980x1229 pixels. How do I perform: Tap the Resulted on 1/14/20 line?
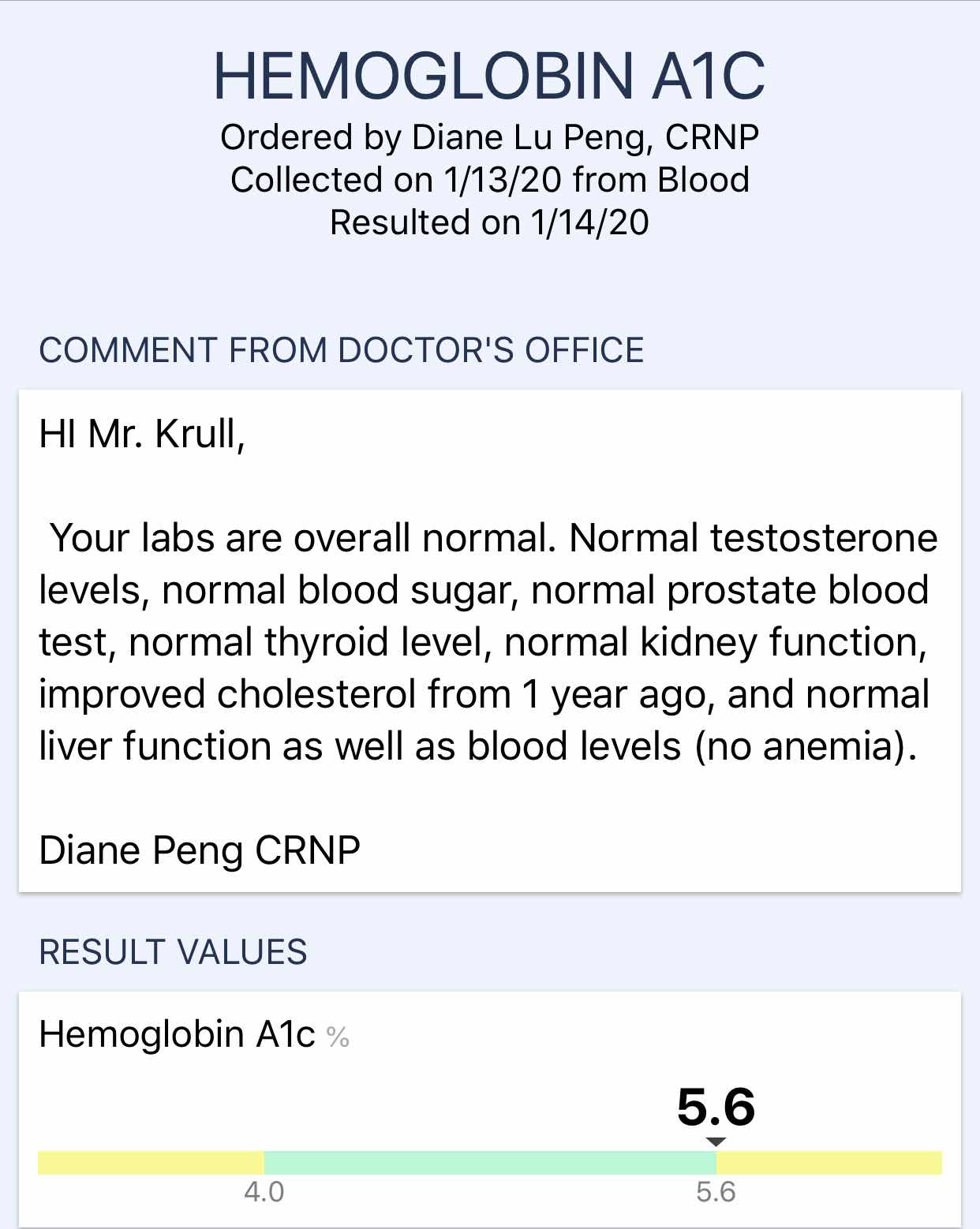pos(489,222)
